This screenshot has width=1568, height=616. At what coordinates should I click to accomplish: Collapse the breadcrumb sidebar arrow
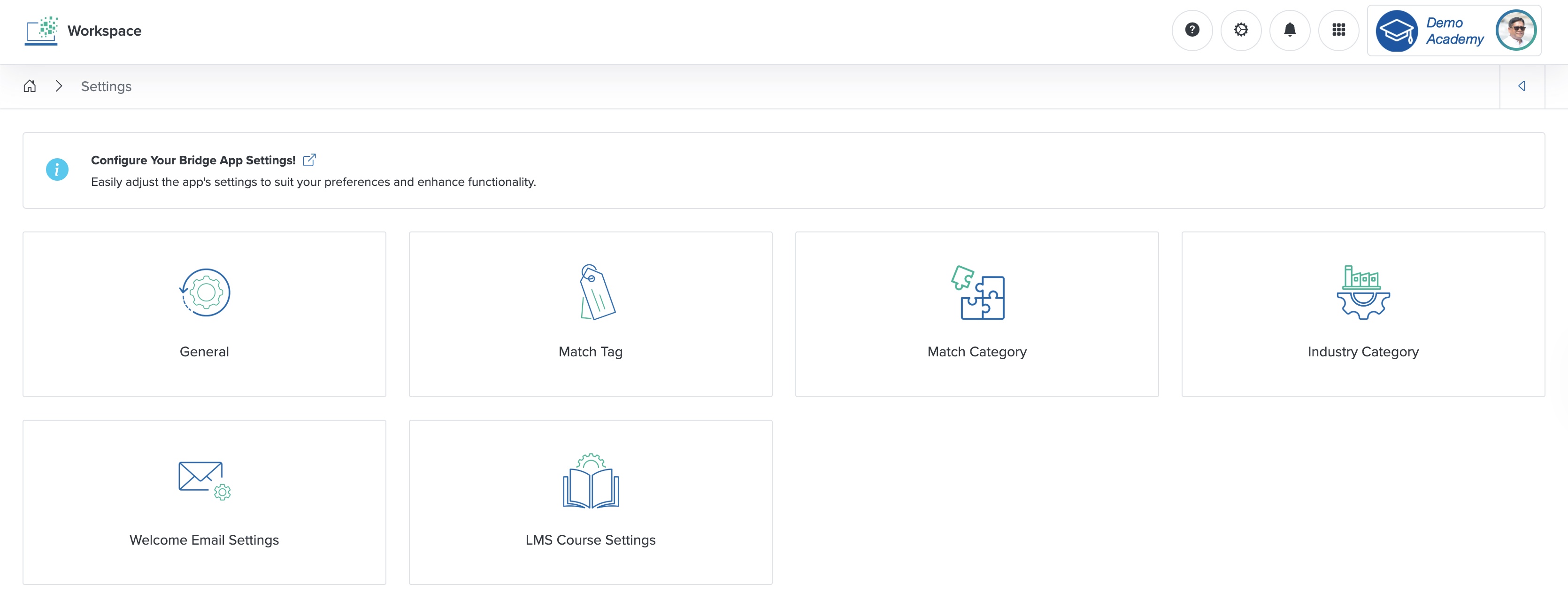click(x=1521, y=86)
